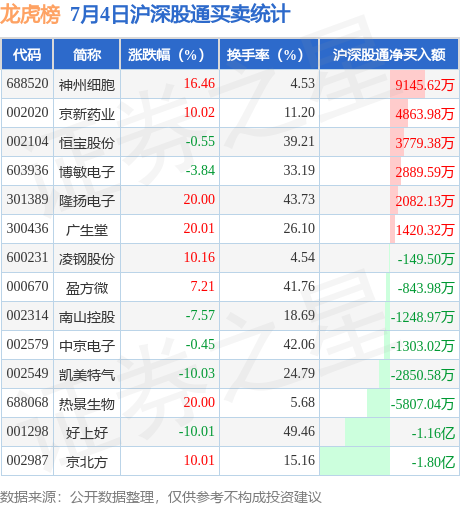Select the 隆扬电子 row name
The width and height of the screenshot is (460, 506).
(x=87, y=201)
